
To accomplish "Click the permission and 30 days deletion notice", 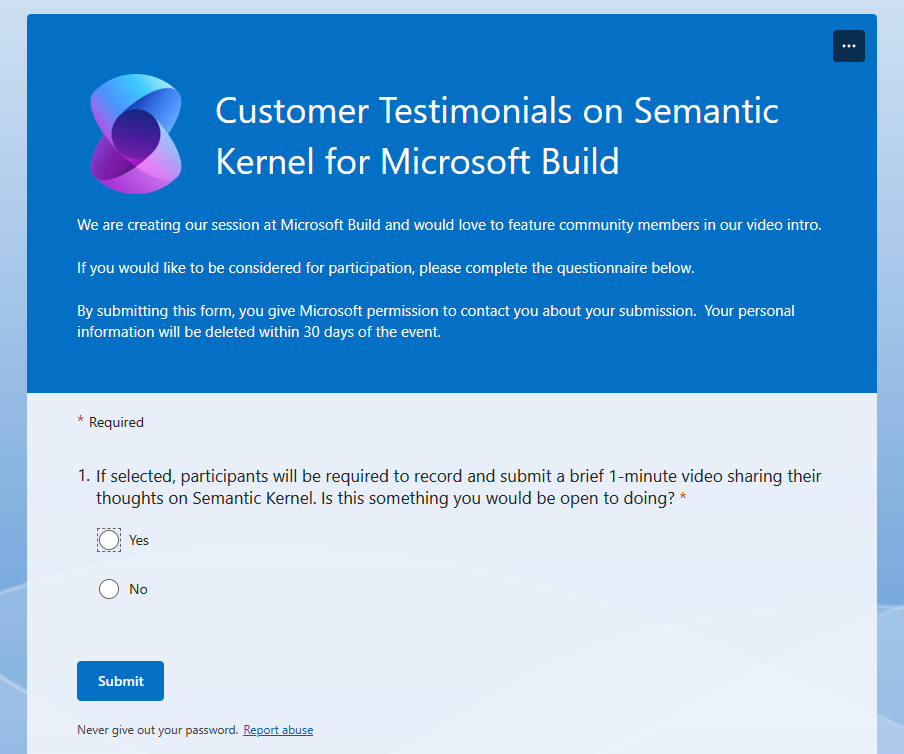I will [436, 321].
